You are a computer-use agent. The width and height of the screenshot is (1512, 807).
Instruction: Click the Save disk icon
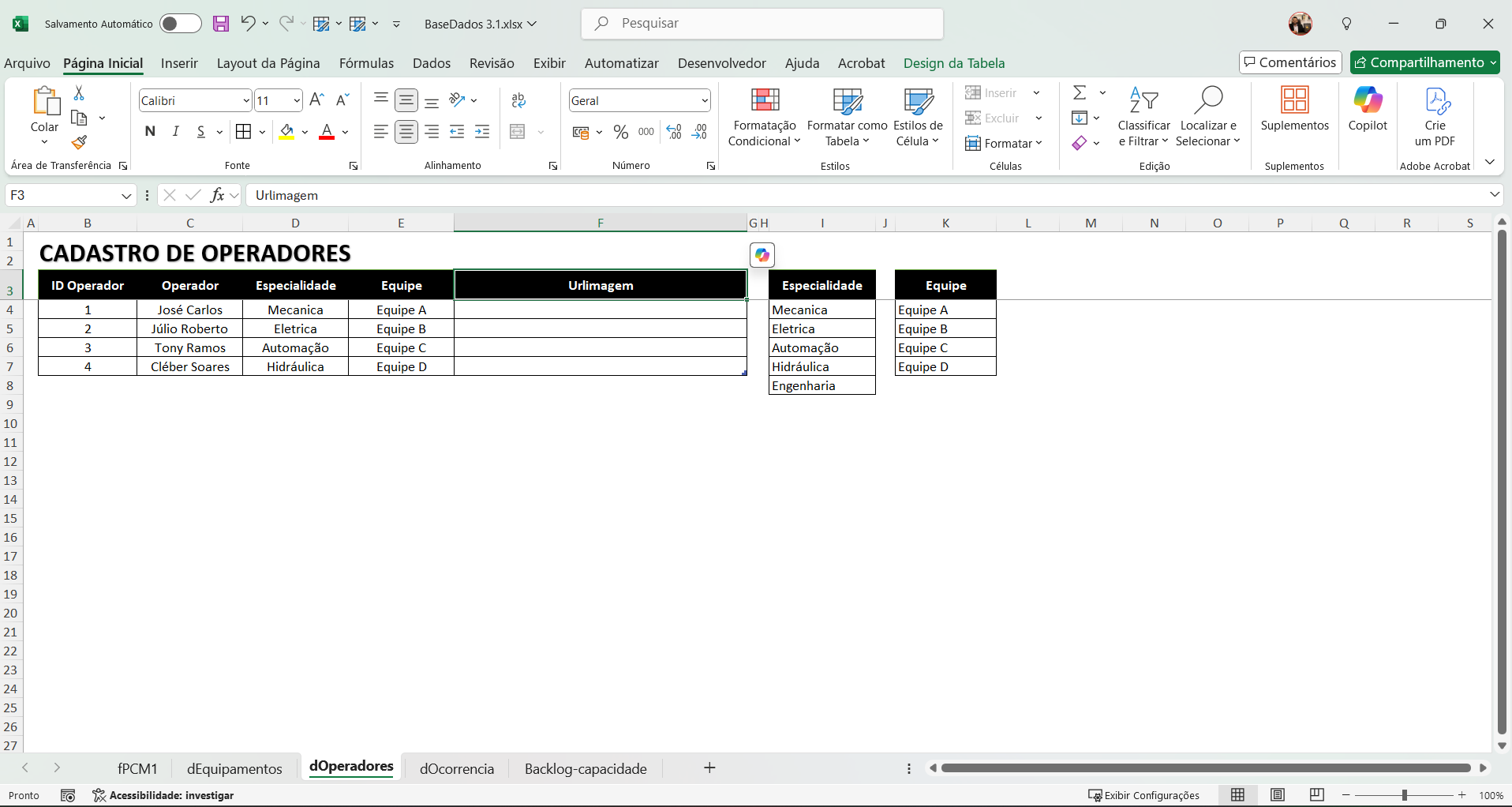[x=221, y=24]
